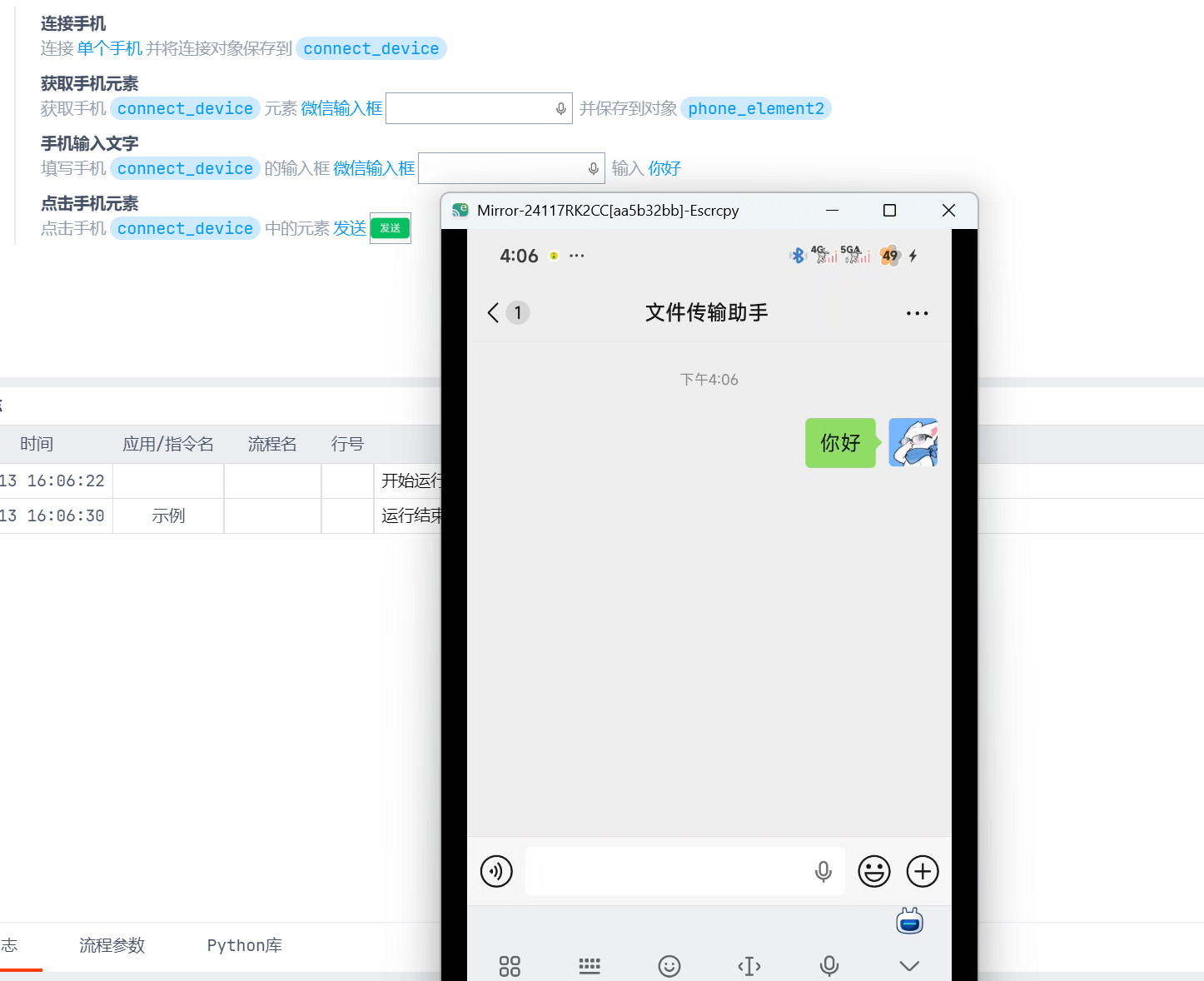1204x981 pixels.
Task: Tap the text cursor move icon
Action: click(749, 966)
